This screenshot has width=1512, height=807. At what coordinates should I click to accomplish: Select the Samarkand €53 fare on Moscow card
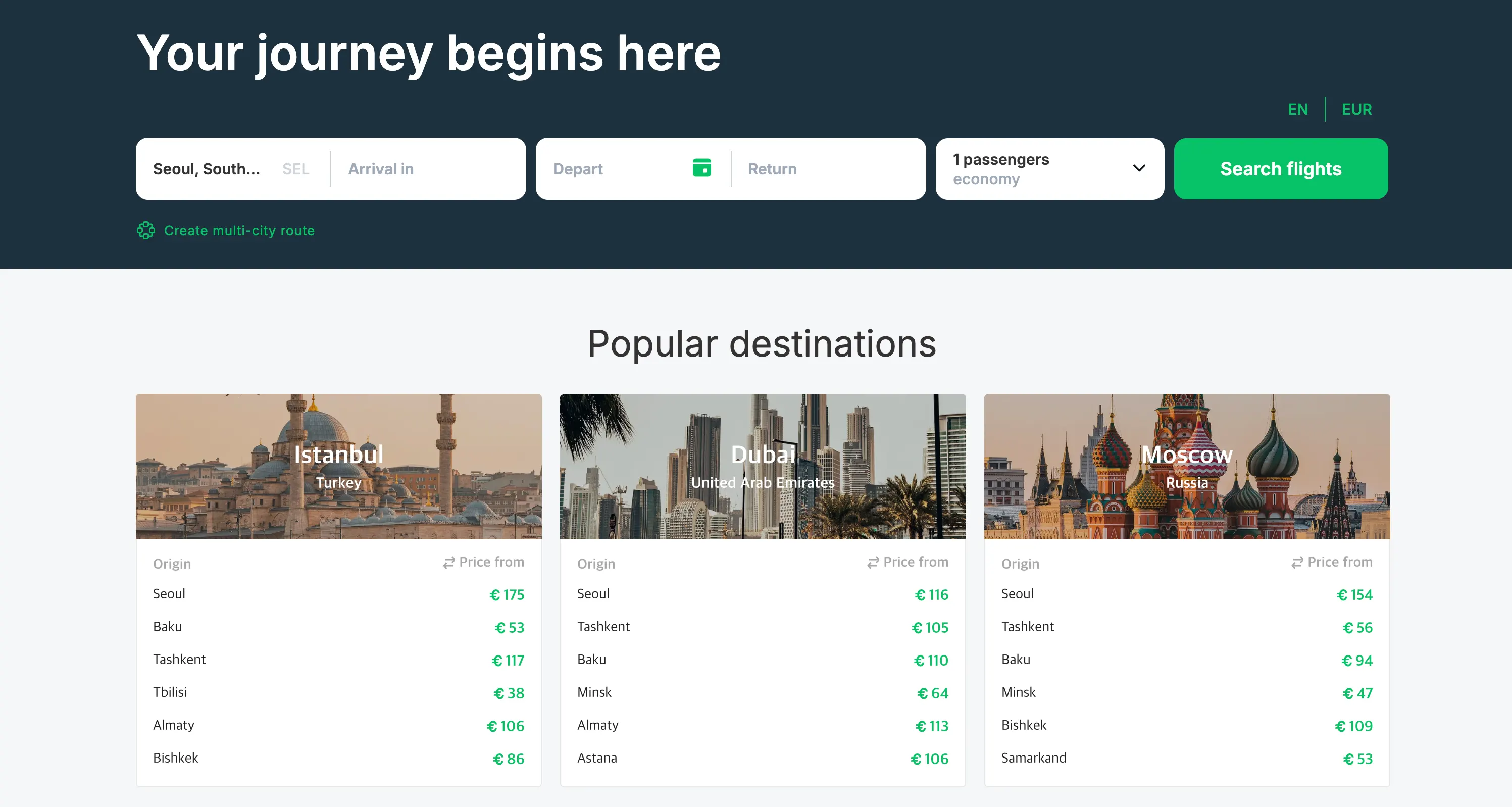click(1186, 759)
